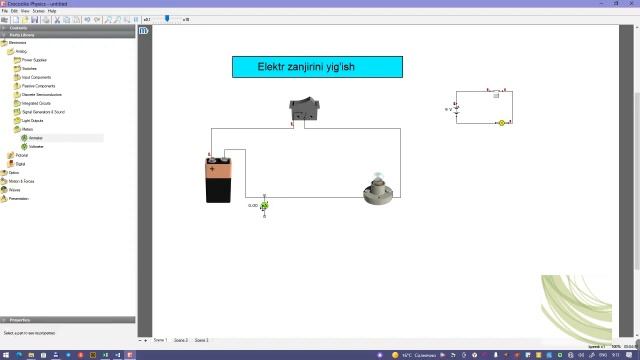Open the Integrated Circuits folder
Image resolution: width=640 pixels, height=360 pixels.
coord(33,103)
